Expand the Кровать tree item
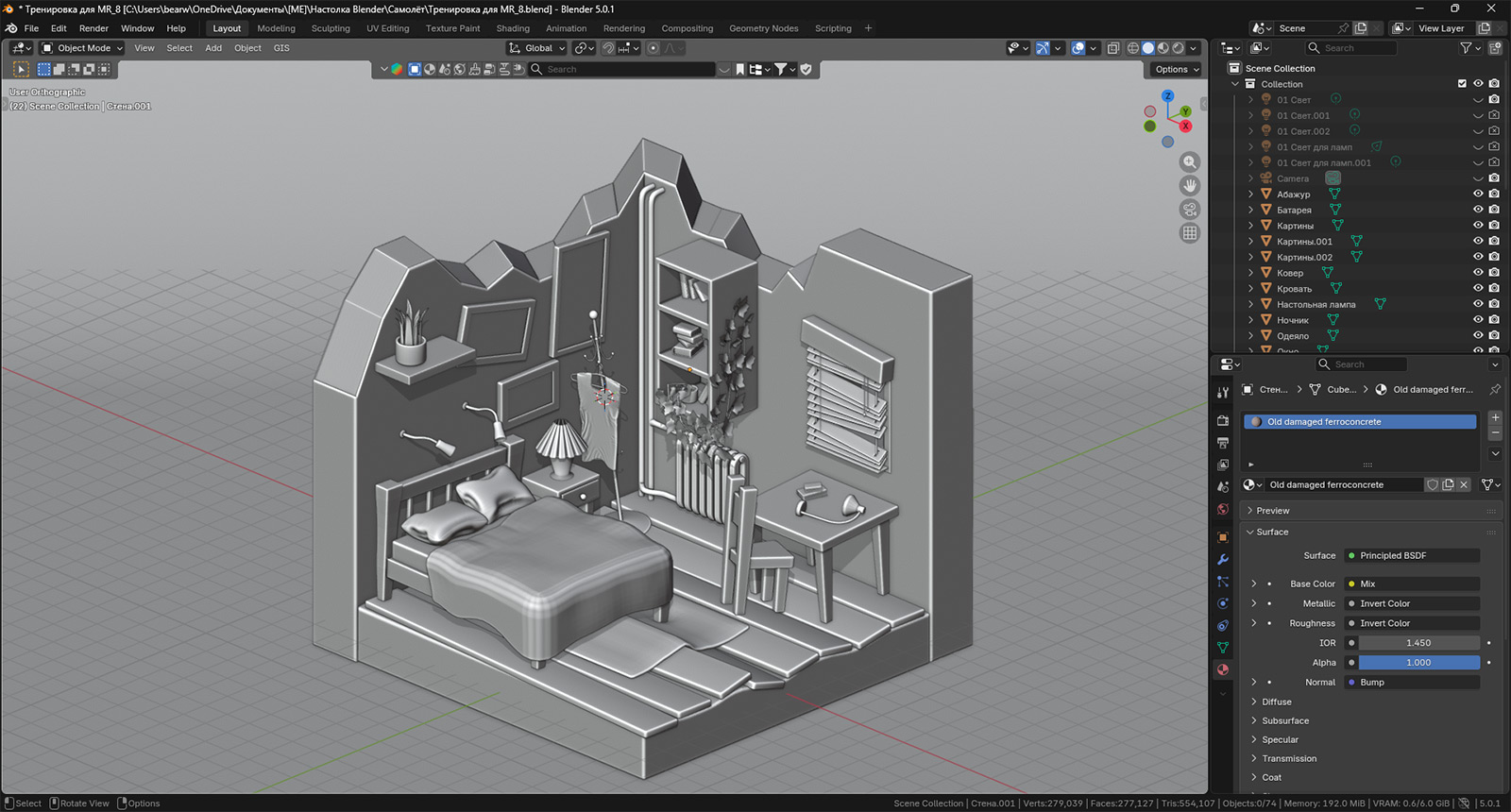 click(x=1251, y=289)
